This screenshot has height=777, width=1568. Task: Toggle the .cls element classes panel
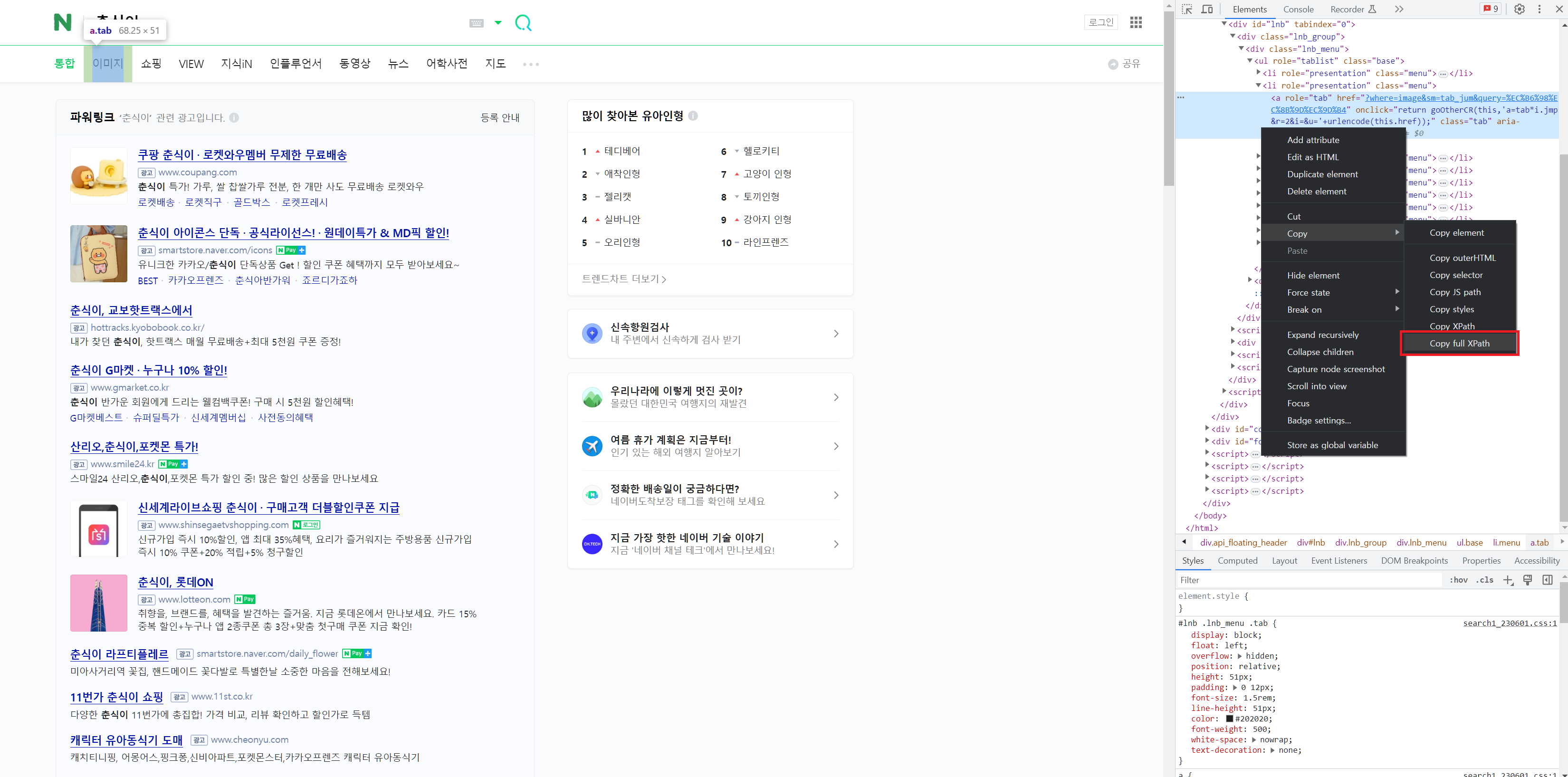click(1484, 580)
